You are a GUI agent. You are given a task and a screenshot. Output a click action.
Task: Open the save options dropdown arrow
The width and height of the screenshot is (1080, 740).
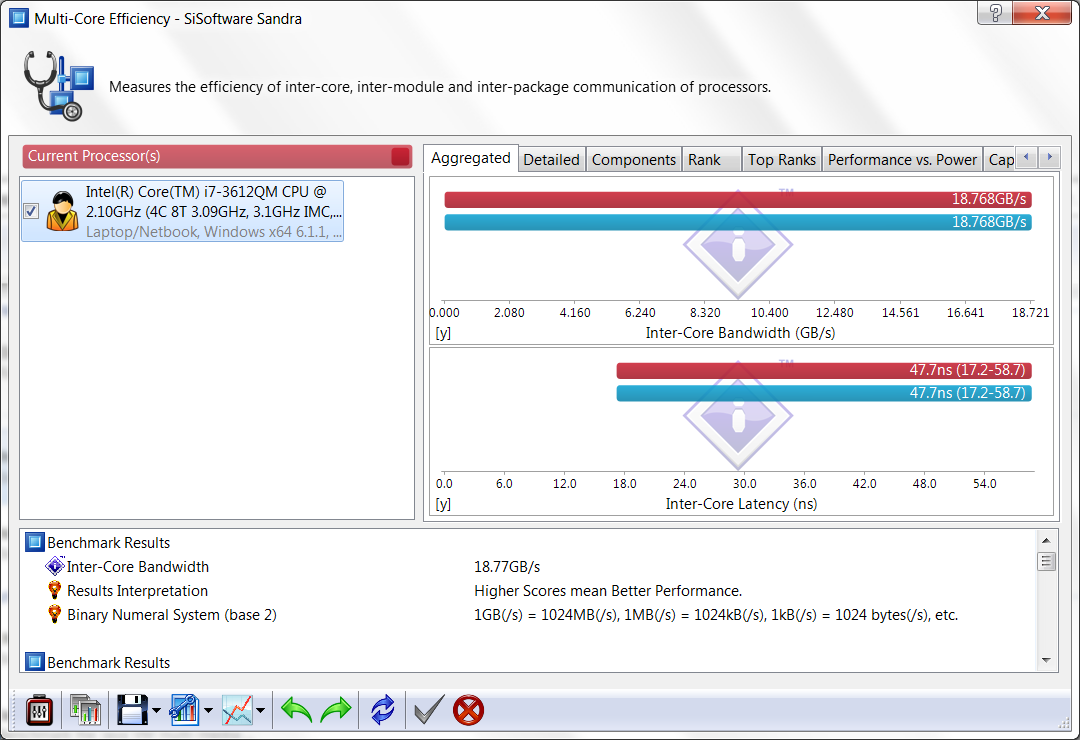[x=156, y=711]
